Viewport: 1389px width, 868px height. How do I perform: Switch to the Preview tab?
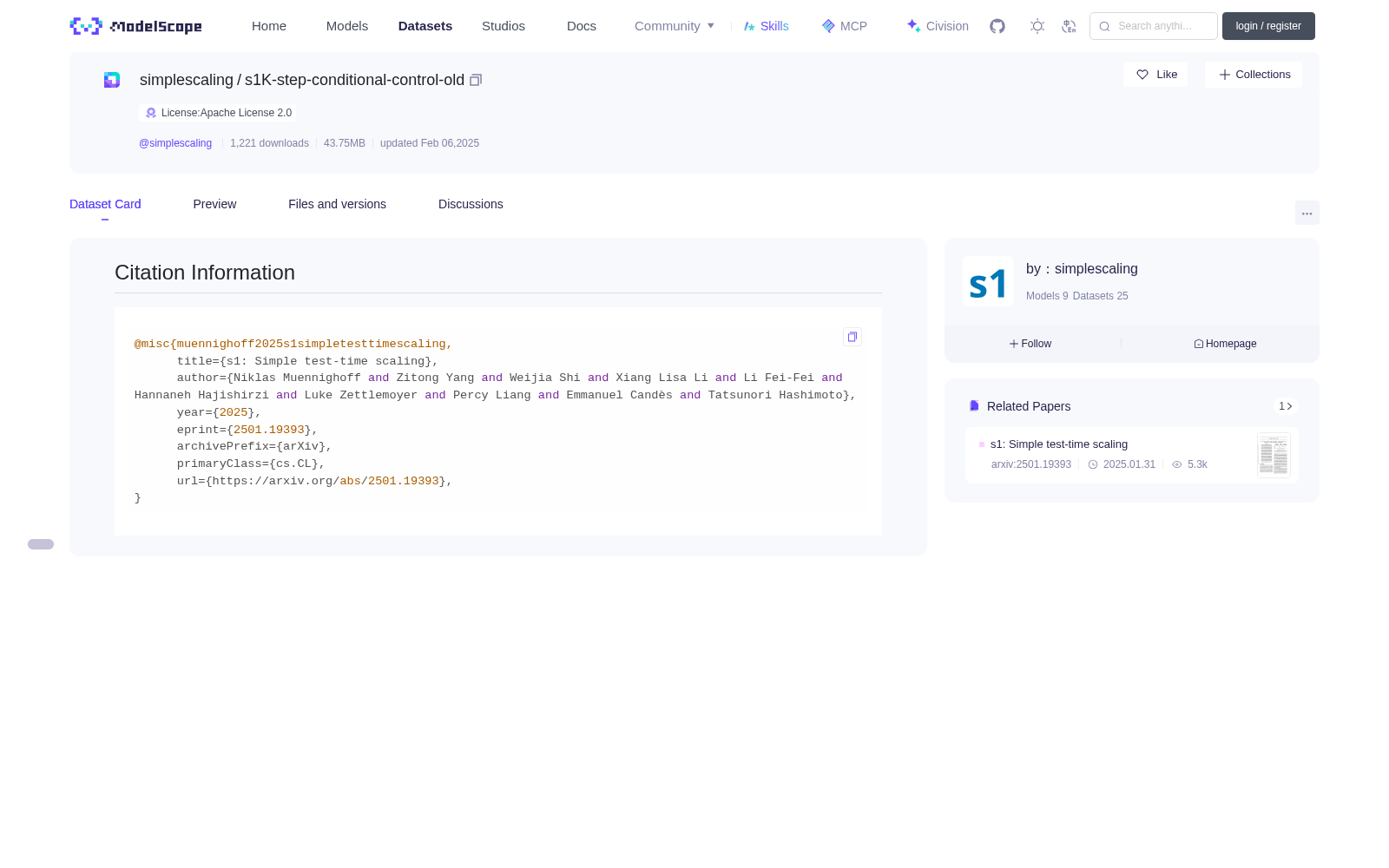click(x=214, y=204)
